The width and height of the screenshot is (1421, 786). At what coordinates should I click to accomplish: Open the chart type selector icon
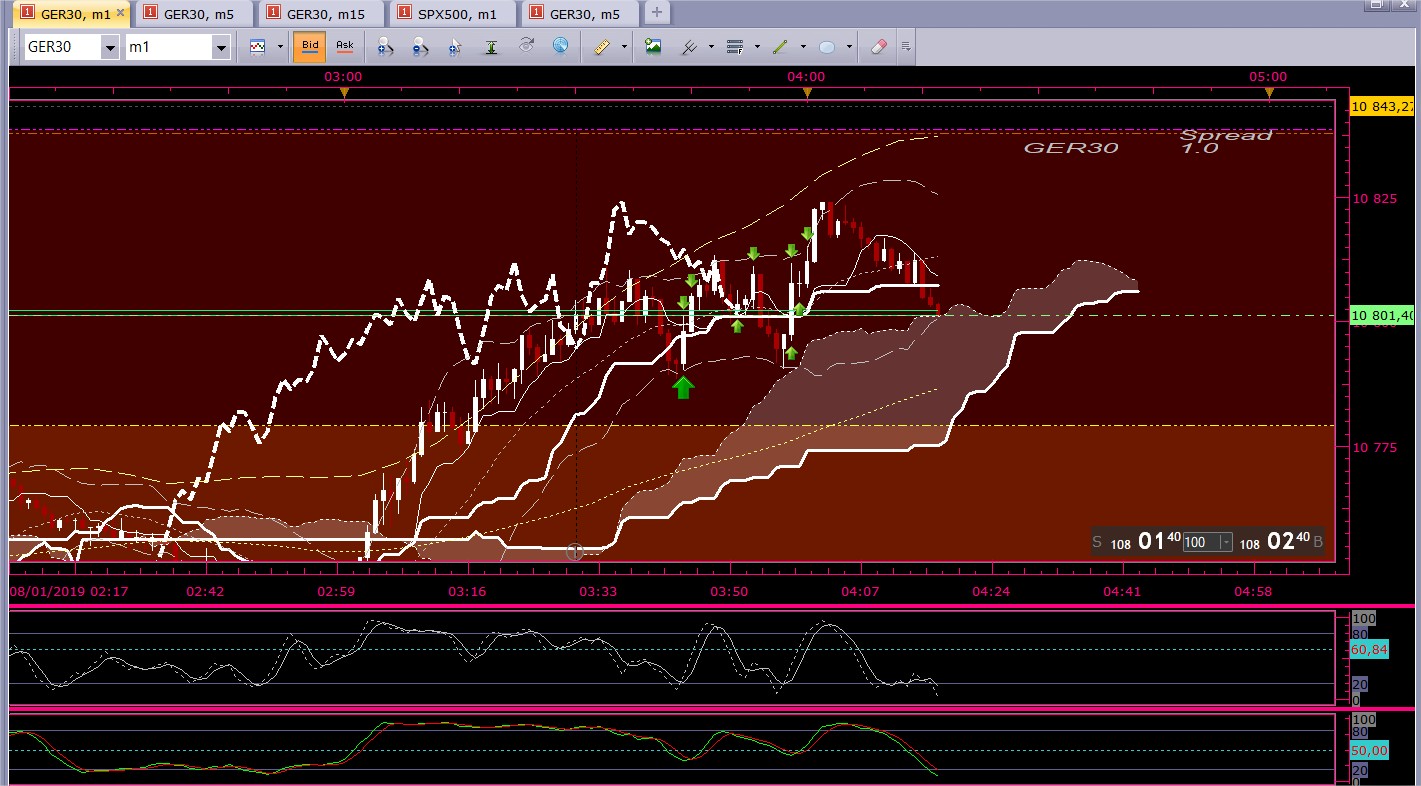(257, 46)
